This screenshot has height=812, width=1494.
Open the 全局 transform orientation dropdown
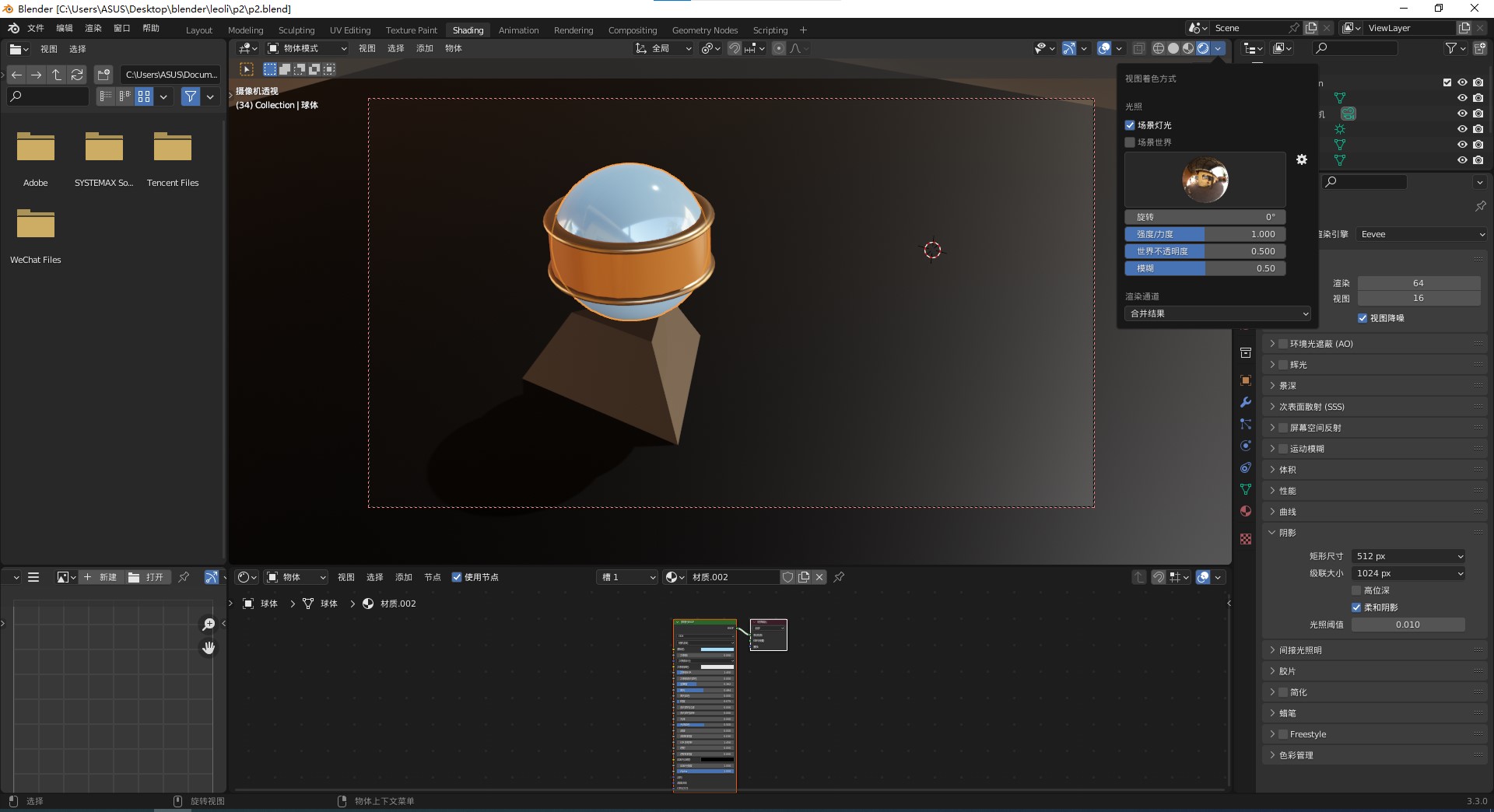click(x=663, y=48)
